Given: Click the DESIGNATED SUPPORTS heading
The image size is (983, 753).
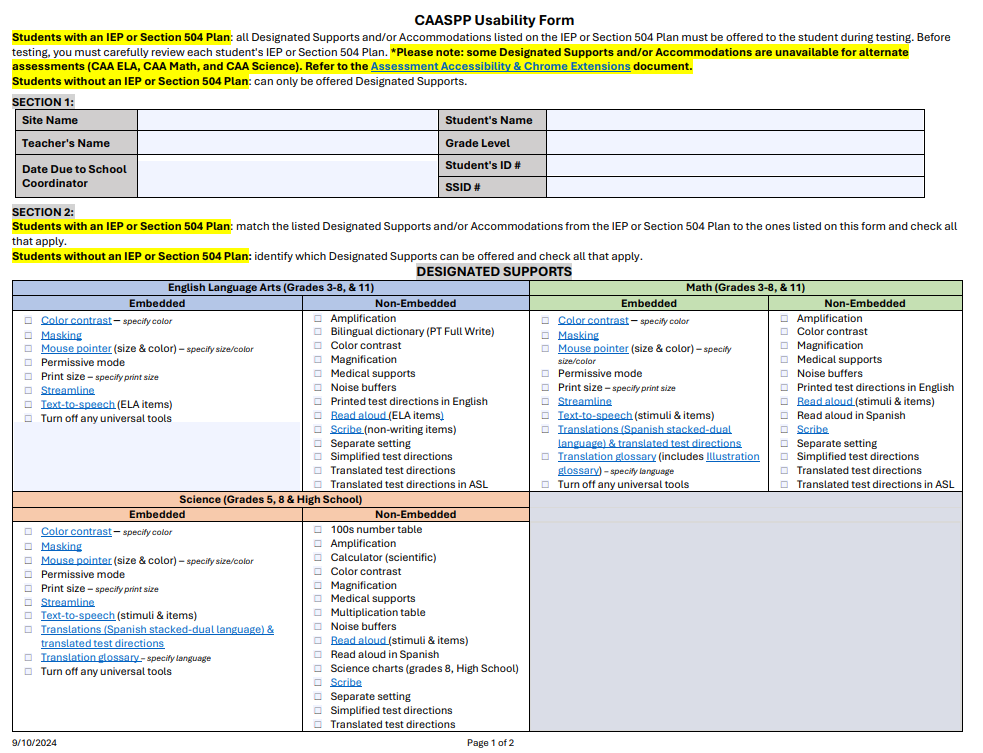Looking at the screenshot, I should pos(494,271).
